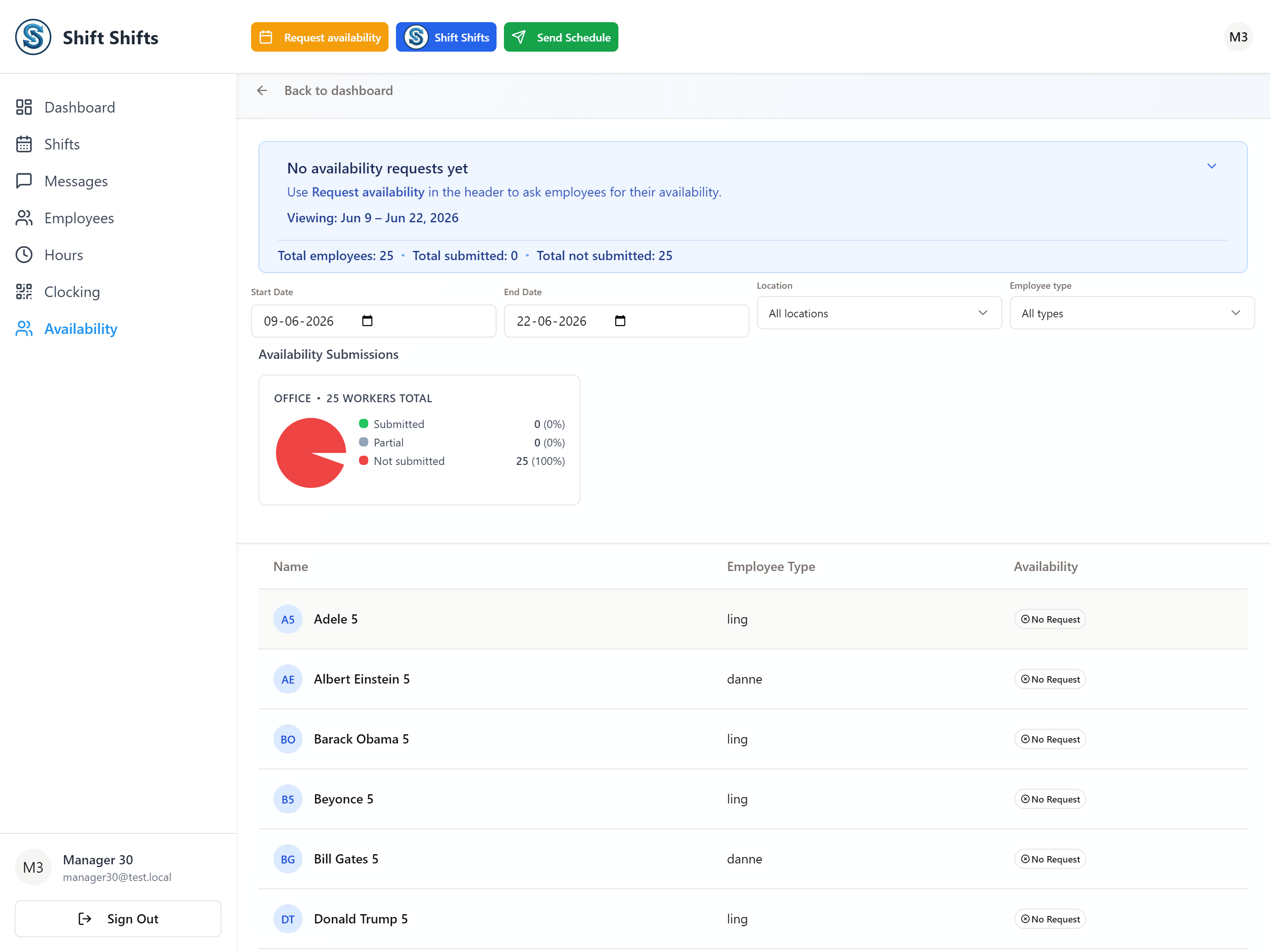Open the All locations dropdown
Image resolution: width=1270 pixels, height=952 pixels.
coord(879,313)
